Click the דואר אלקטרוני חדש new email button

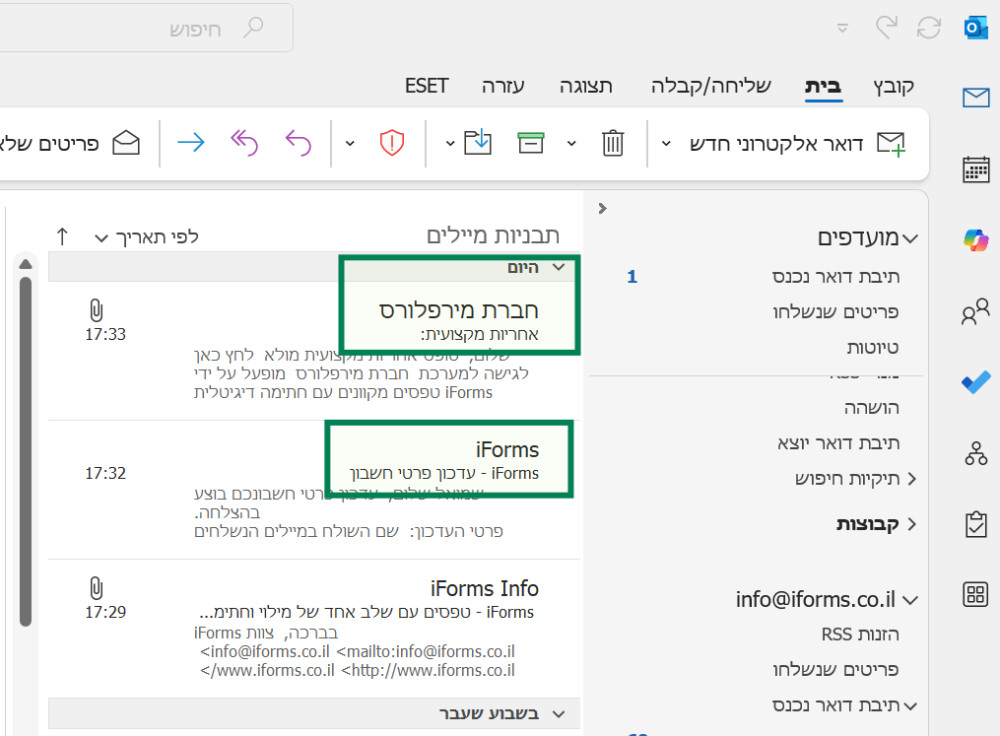click(796, 144)
